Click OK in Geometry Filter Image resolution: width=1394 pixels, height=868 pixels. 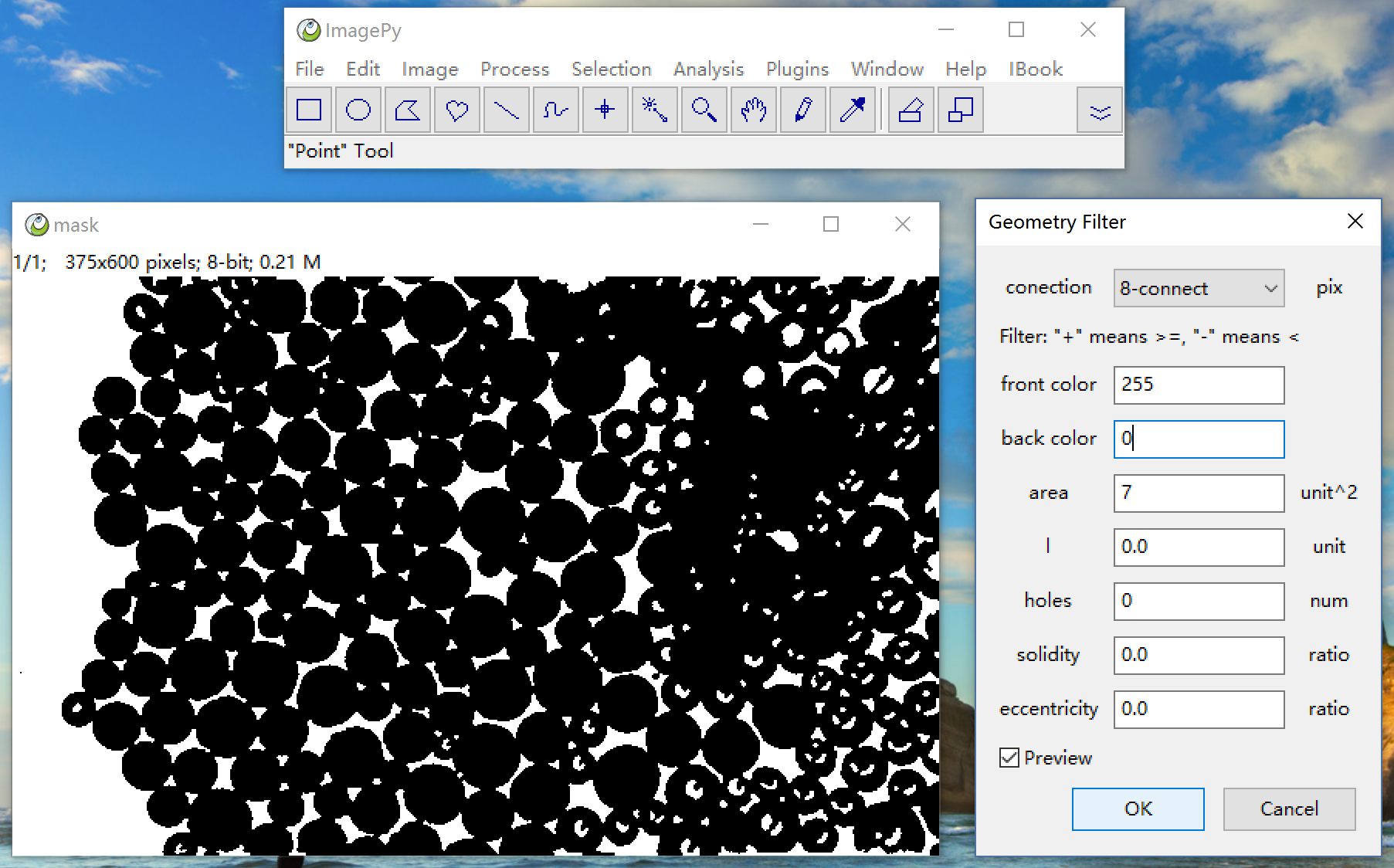pos(1138,809)
